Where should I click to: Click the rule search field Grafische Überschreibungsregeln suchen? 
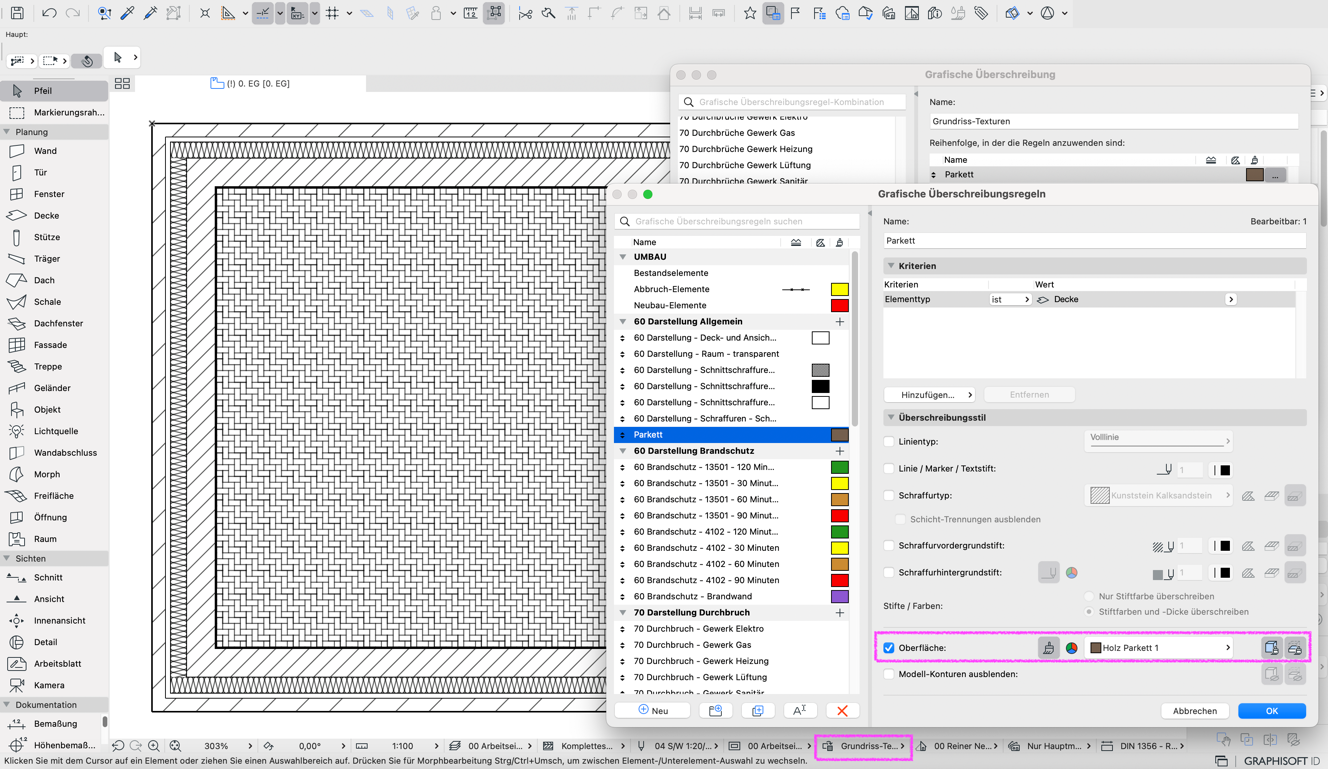738,221
